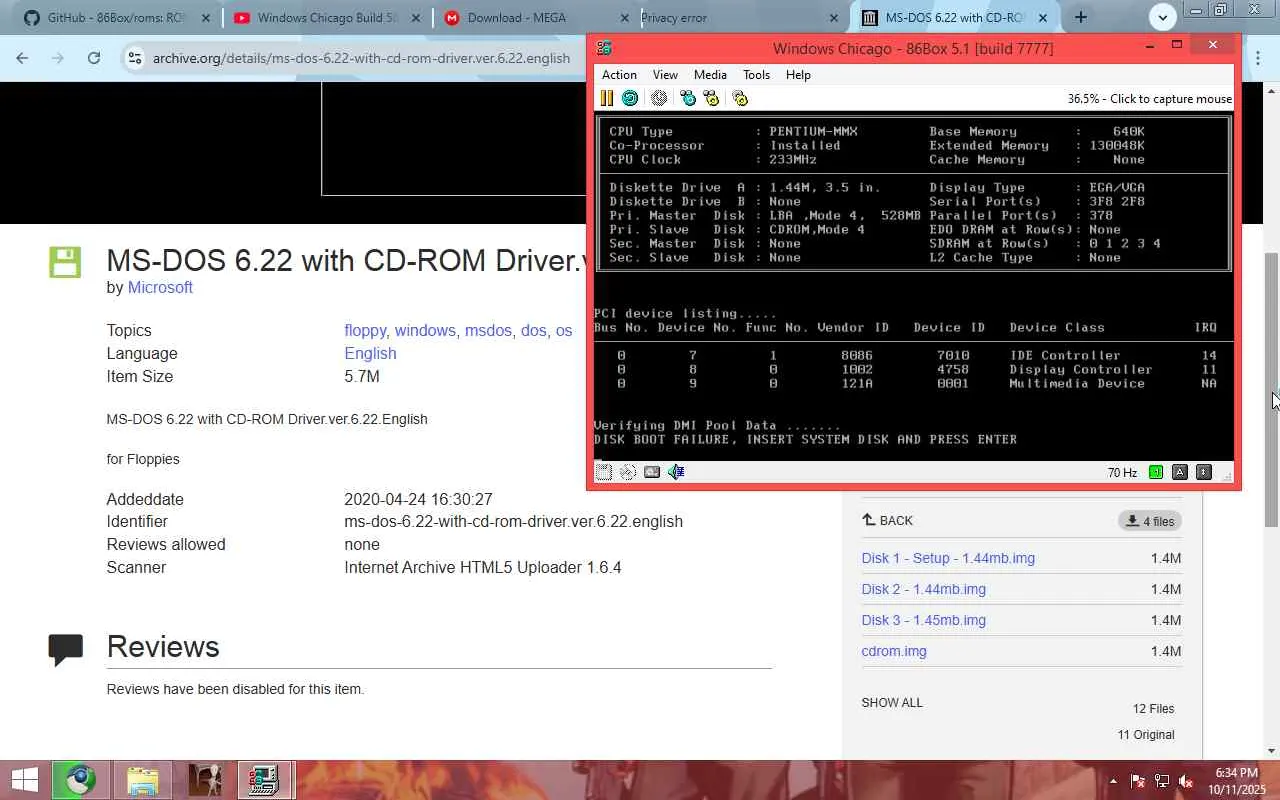Click the '4 files' download button
1280x800 pixels.
click(x=1150, y=520)
